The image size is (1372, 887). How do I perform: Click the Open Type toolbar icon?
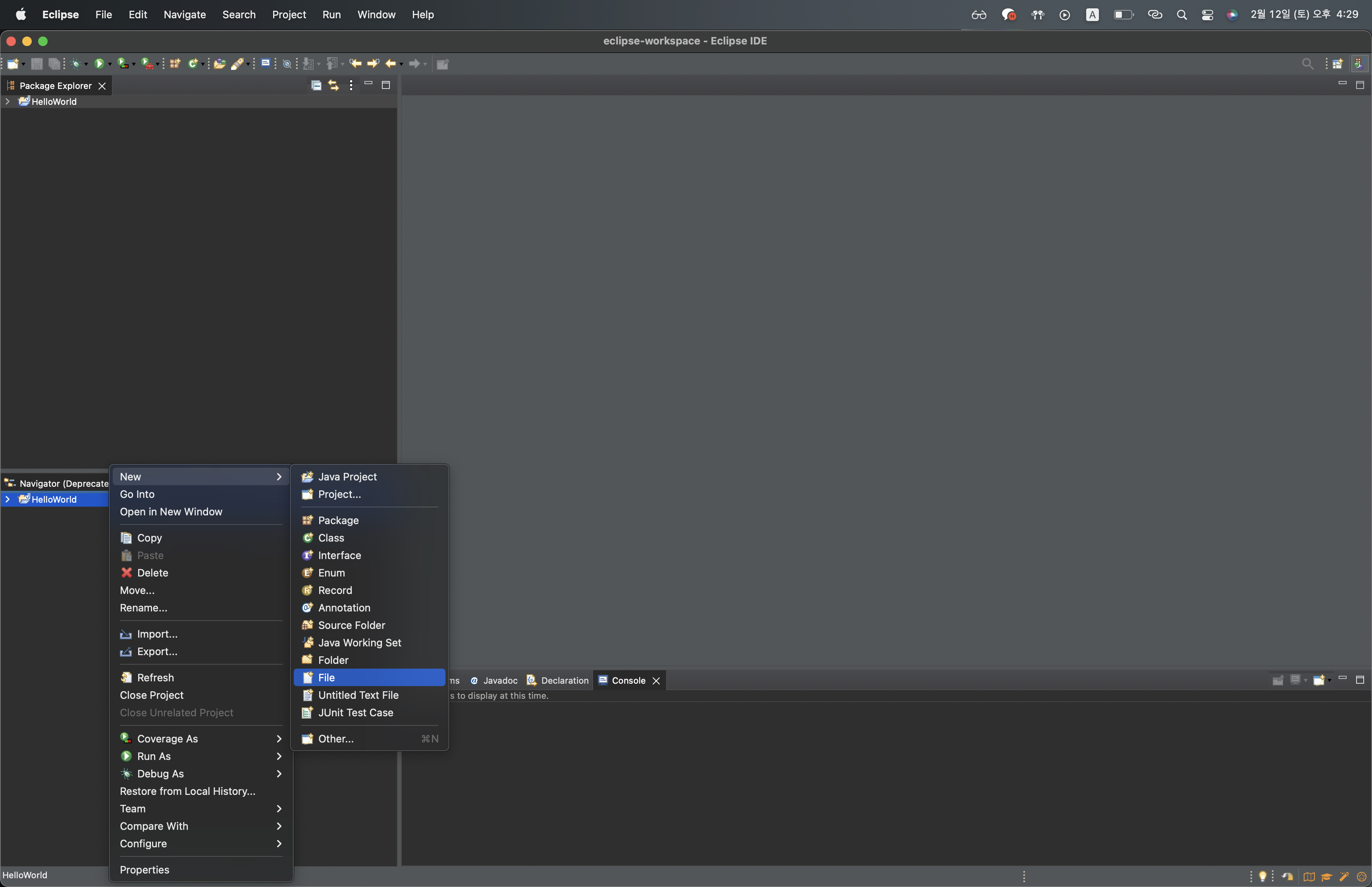(x=220, y=64)
